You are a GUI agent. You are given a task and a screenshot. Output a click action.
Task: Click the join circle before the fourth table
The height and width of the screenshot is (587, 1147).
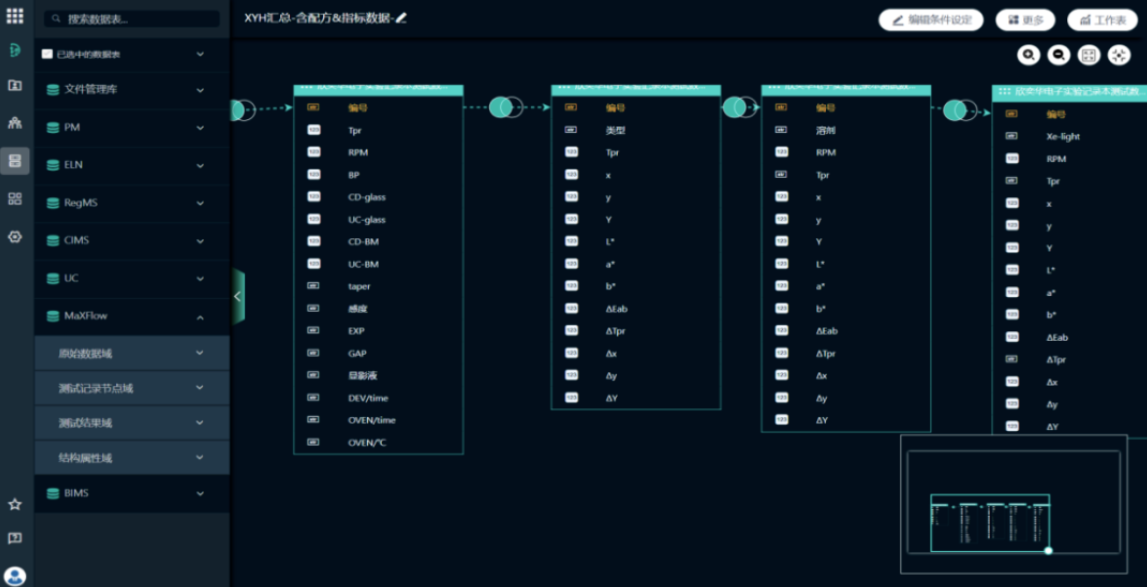point(958,110)
